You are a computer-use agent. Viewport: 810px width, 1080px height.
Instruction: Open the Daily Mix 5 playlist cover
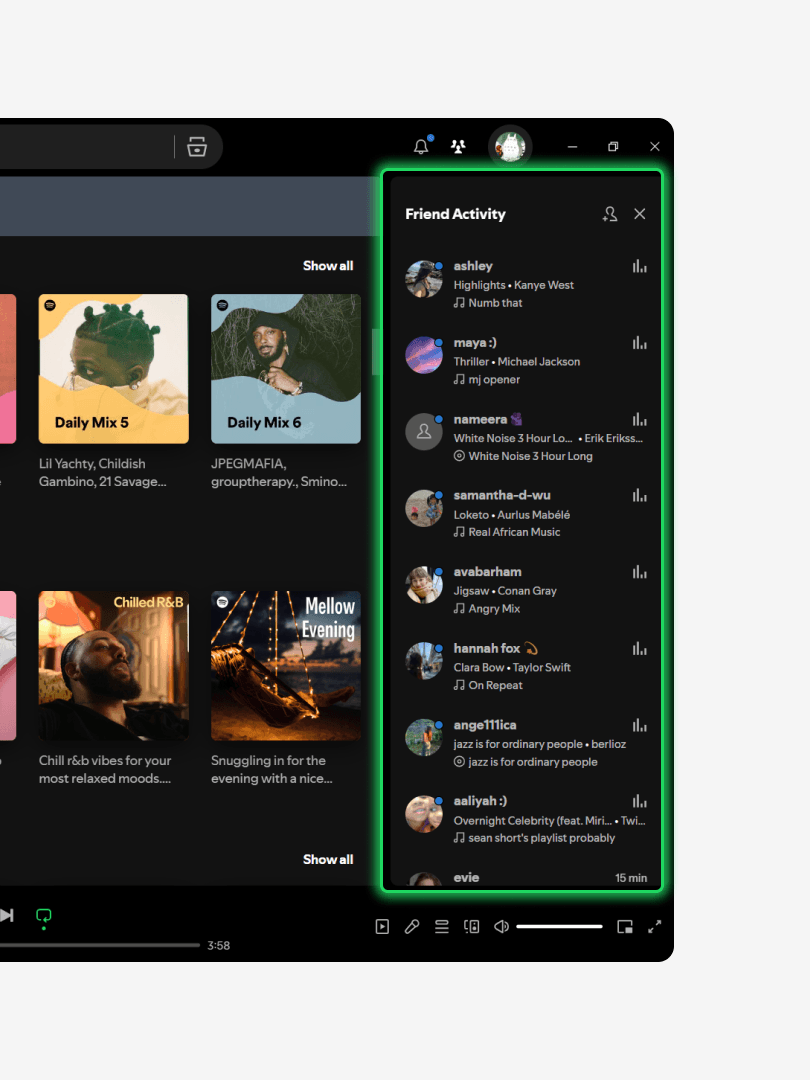114,368
